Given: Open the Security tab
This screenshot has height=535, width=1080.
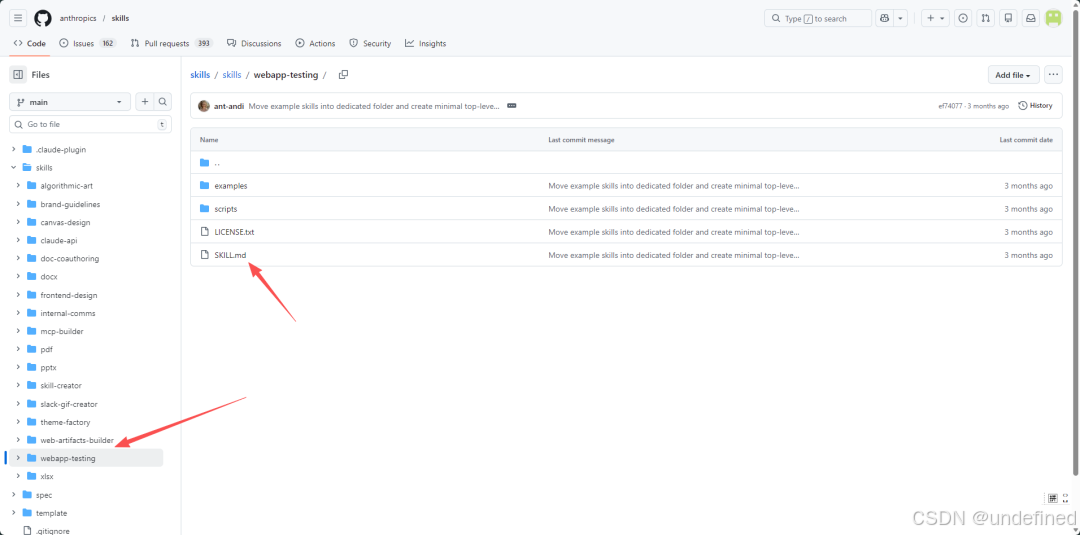Looking at the screenshot, I should (x=370, y=43).
